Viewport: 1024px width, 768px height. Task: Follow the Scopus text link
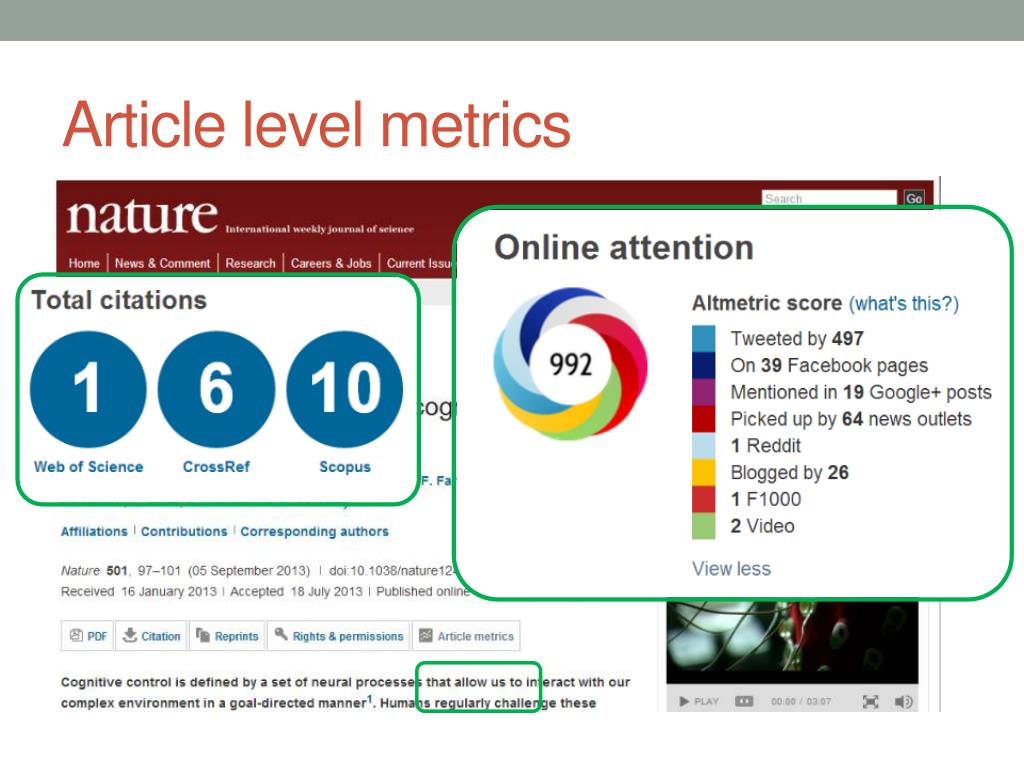click(x=345, y=467)
